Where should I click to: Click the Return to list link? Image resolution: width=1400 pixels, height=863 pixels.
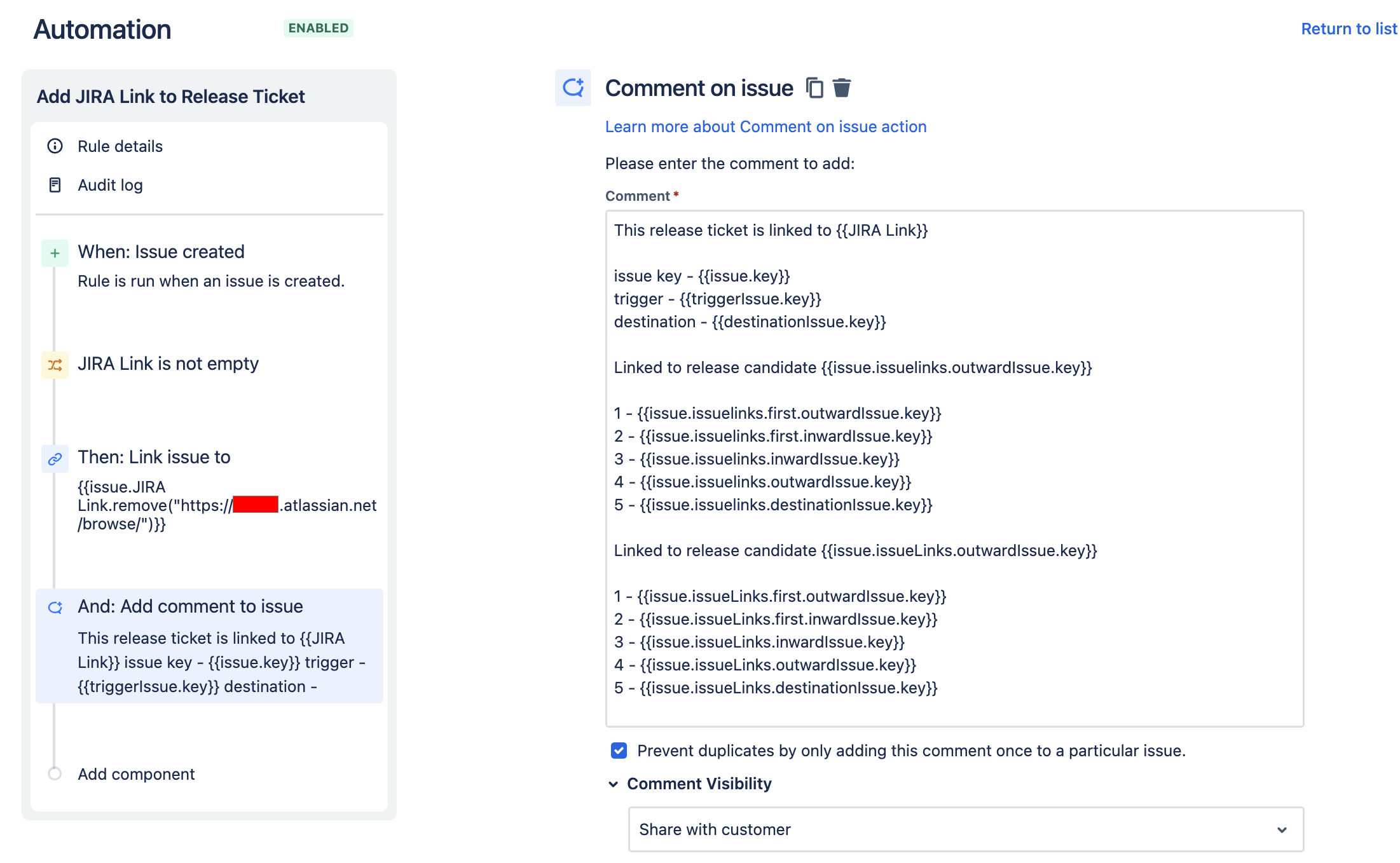1349,29
